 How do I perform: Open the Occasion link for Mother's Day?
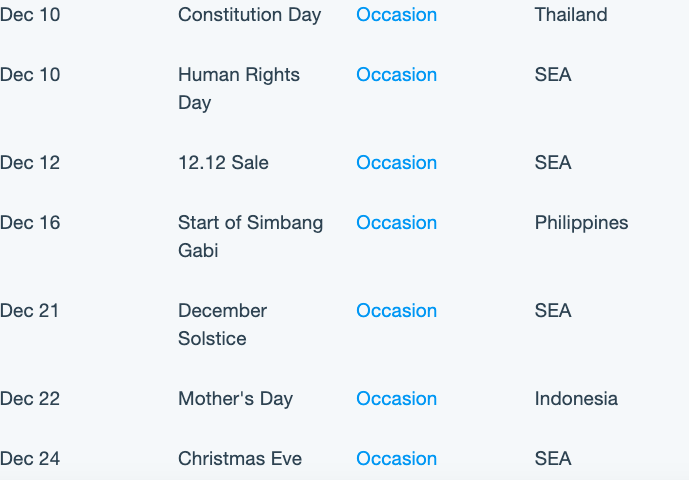[x=396, y=399]
